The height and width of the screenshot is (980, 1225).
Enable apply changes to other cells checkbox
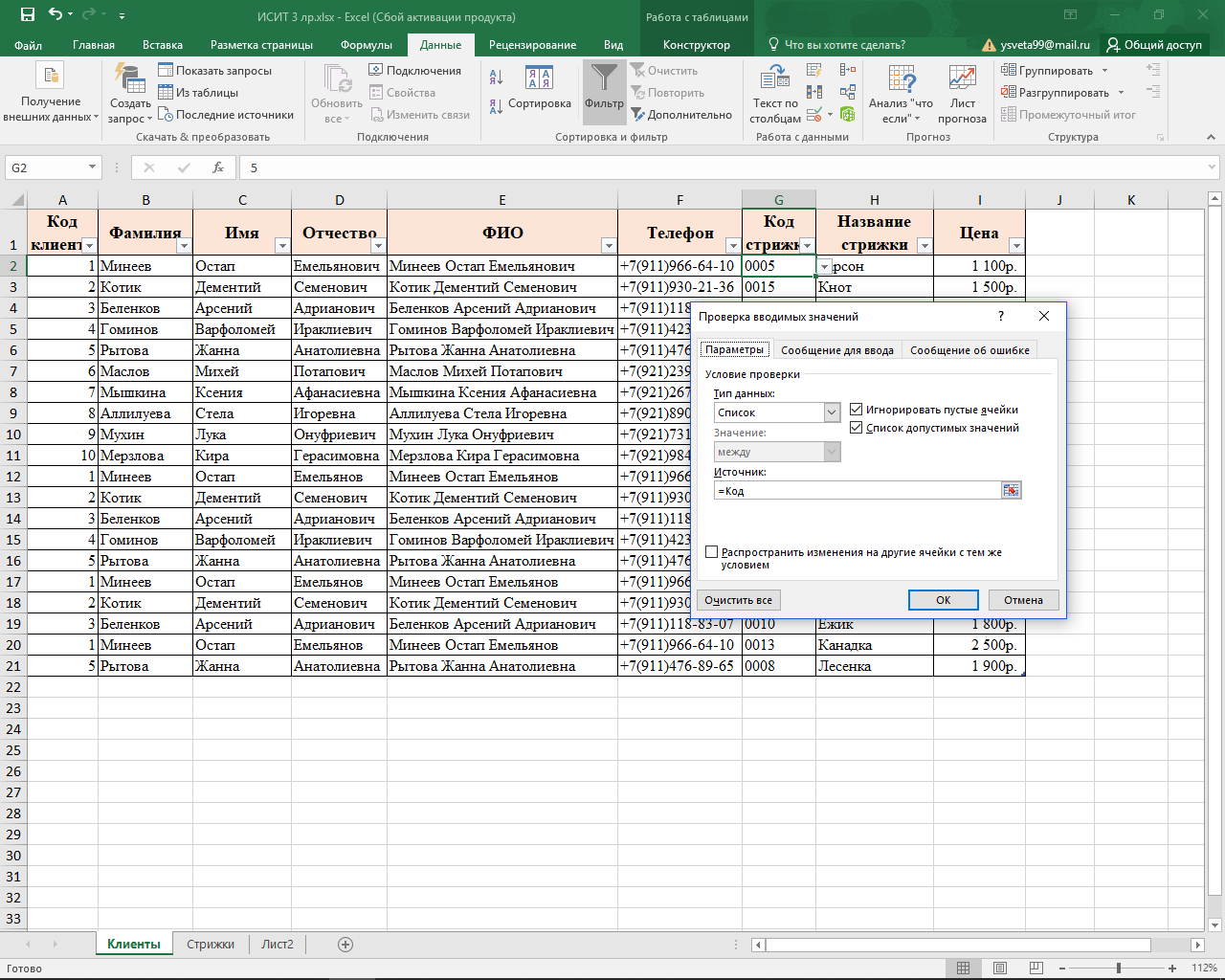point(712,552)
